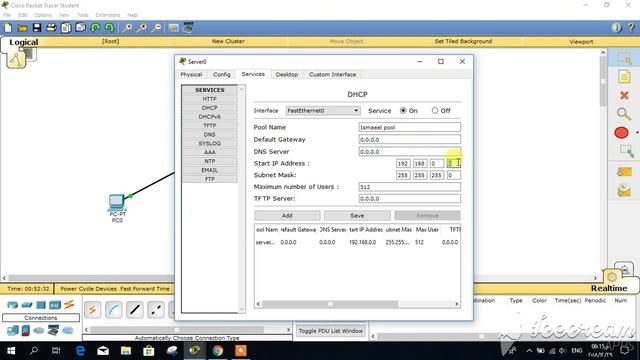The width and height of the screenshot is (640, 360).
Task: Print using the printer toolbar icon
Action: (x=51, y=28)
